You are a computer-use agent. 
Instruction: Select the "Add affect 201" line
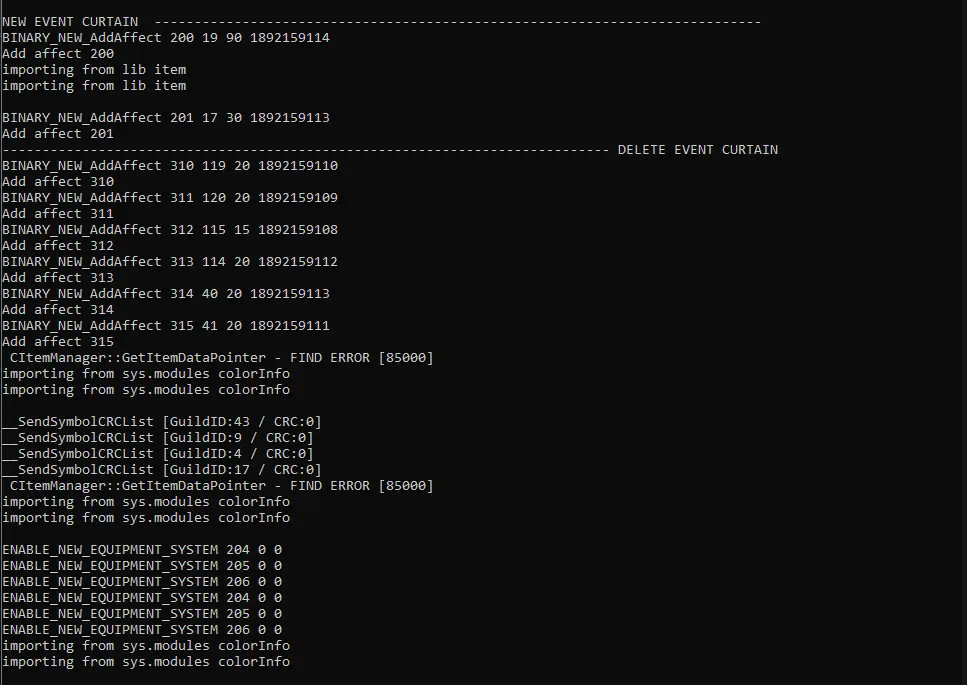pyautogui.click(x=58, y=134)
